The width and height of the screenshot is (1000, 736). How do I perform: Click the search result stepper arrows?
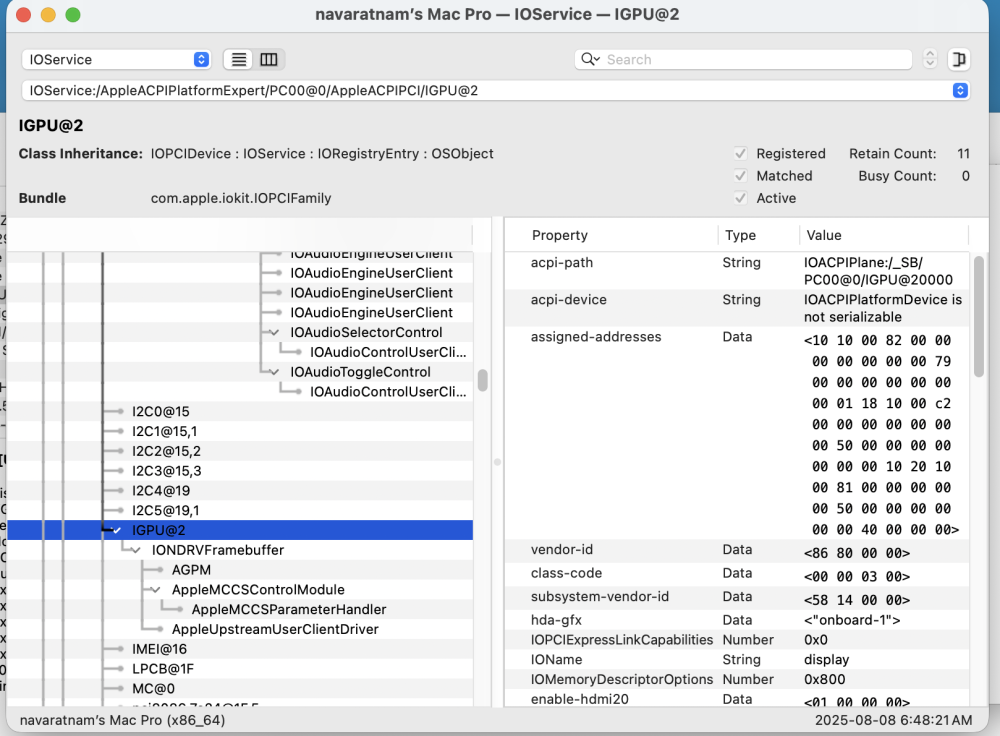coord(930,59)
